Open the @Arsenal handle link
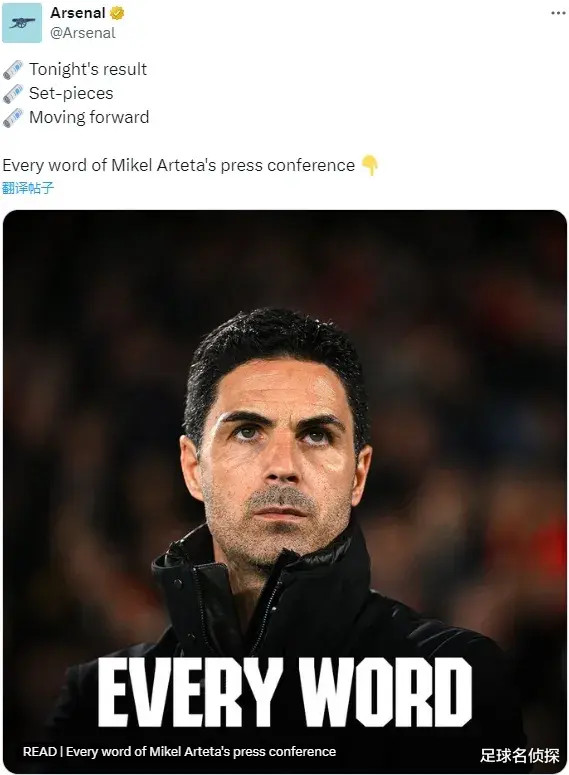Image resolution: width=569 pixels, height=775 pixels. point(83,33)
